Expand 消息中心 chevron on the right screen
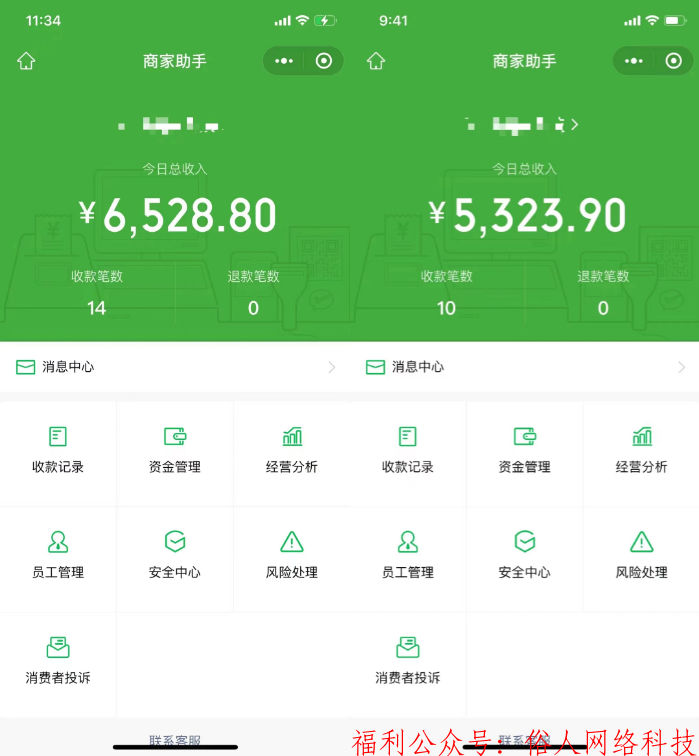This screenshot has height=756, width=699. click(x=681, y=367)
